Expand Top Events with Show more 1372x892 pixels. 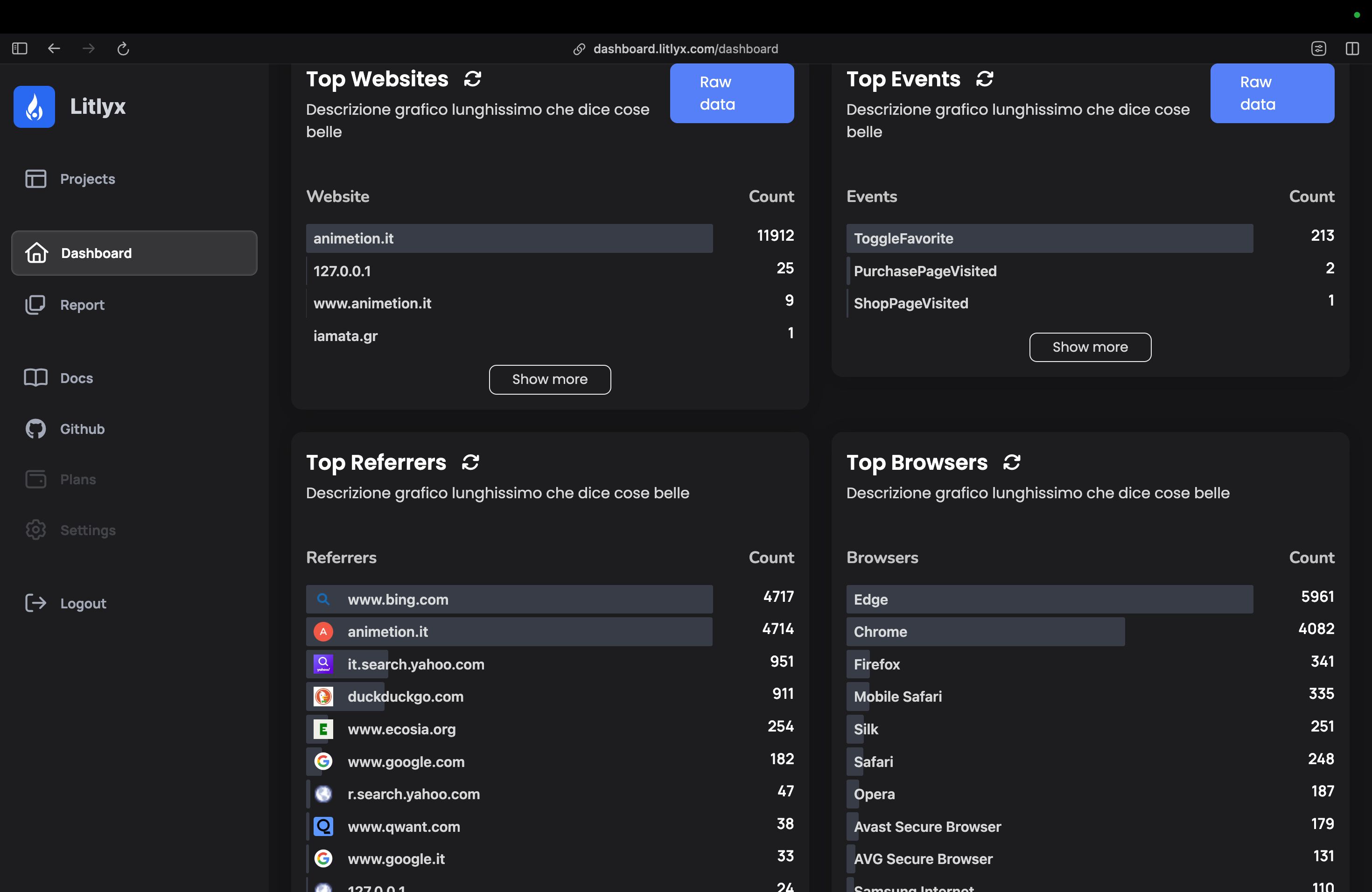tap(1090, 347)
